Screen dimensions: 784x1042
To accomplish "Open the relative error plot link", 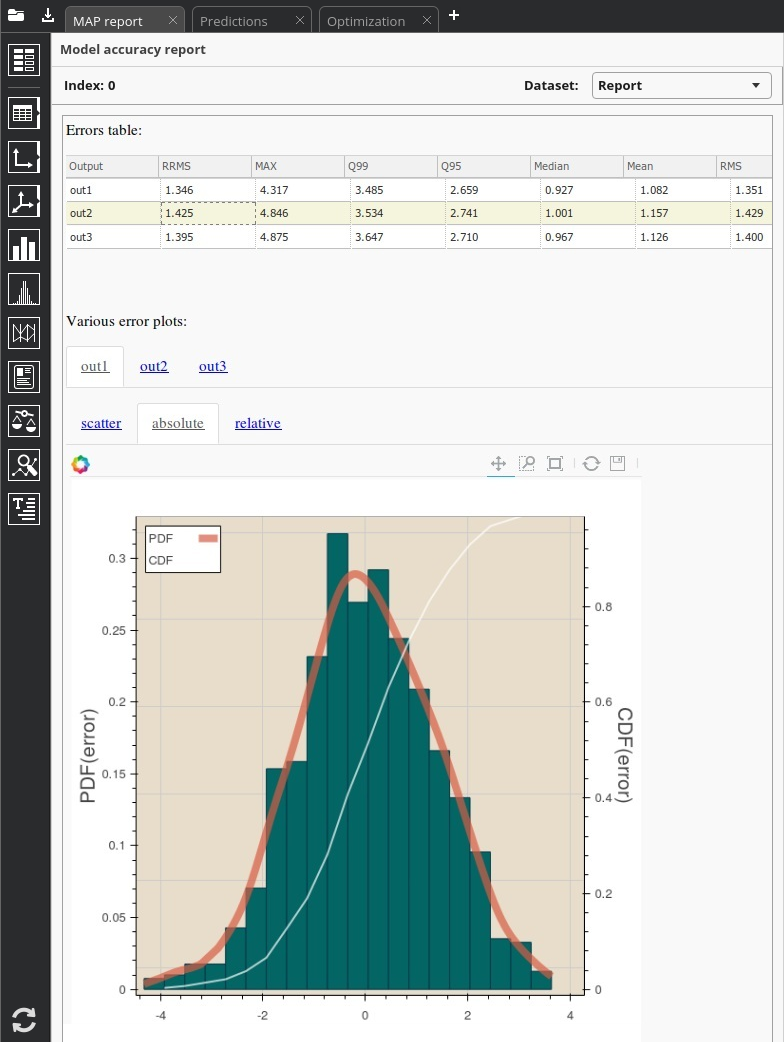I will pos(258,423).
